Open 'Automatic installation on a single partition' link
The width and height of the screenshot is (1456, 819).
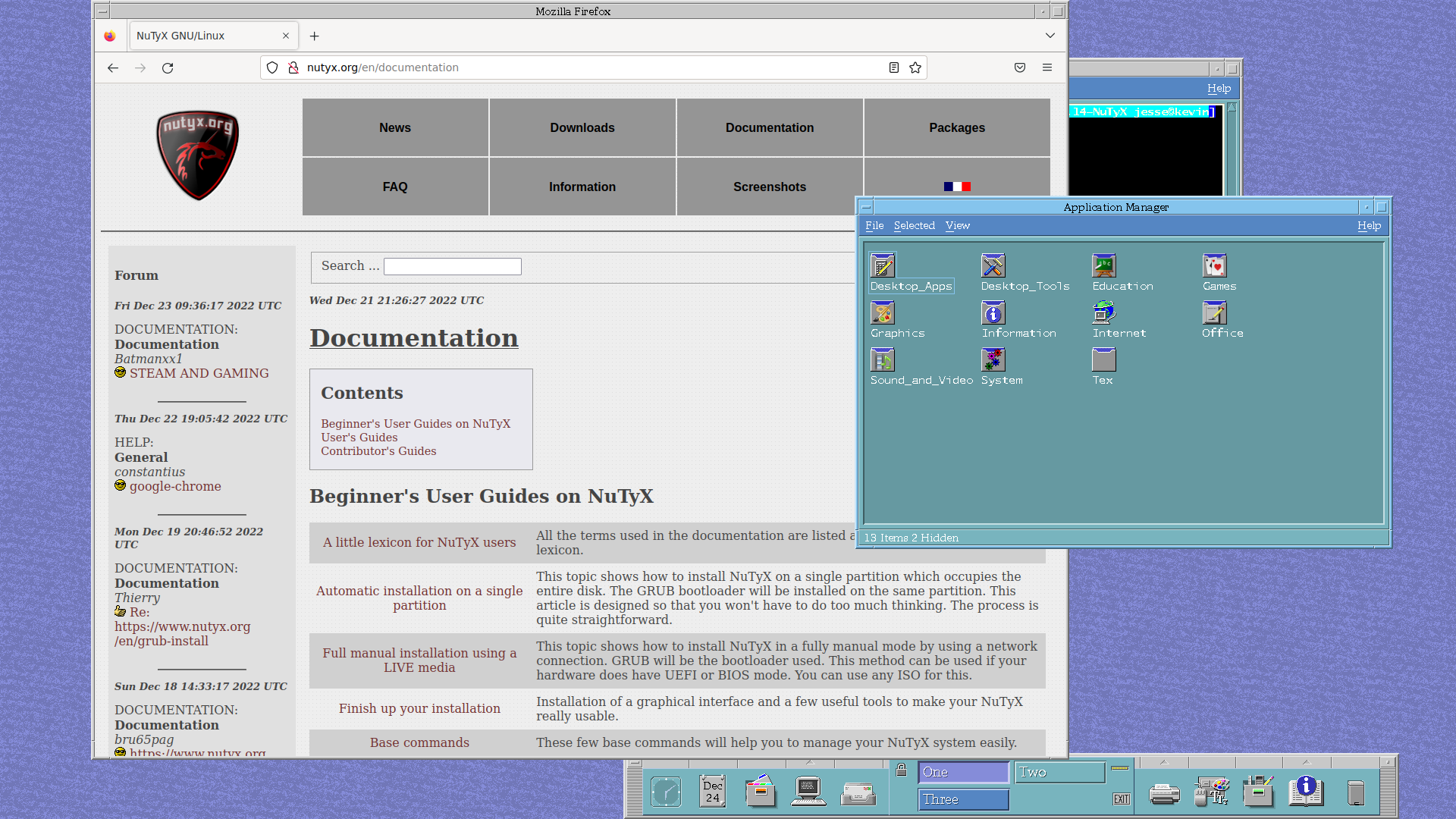point(419,598)
